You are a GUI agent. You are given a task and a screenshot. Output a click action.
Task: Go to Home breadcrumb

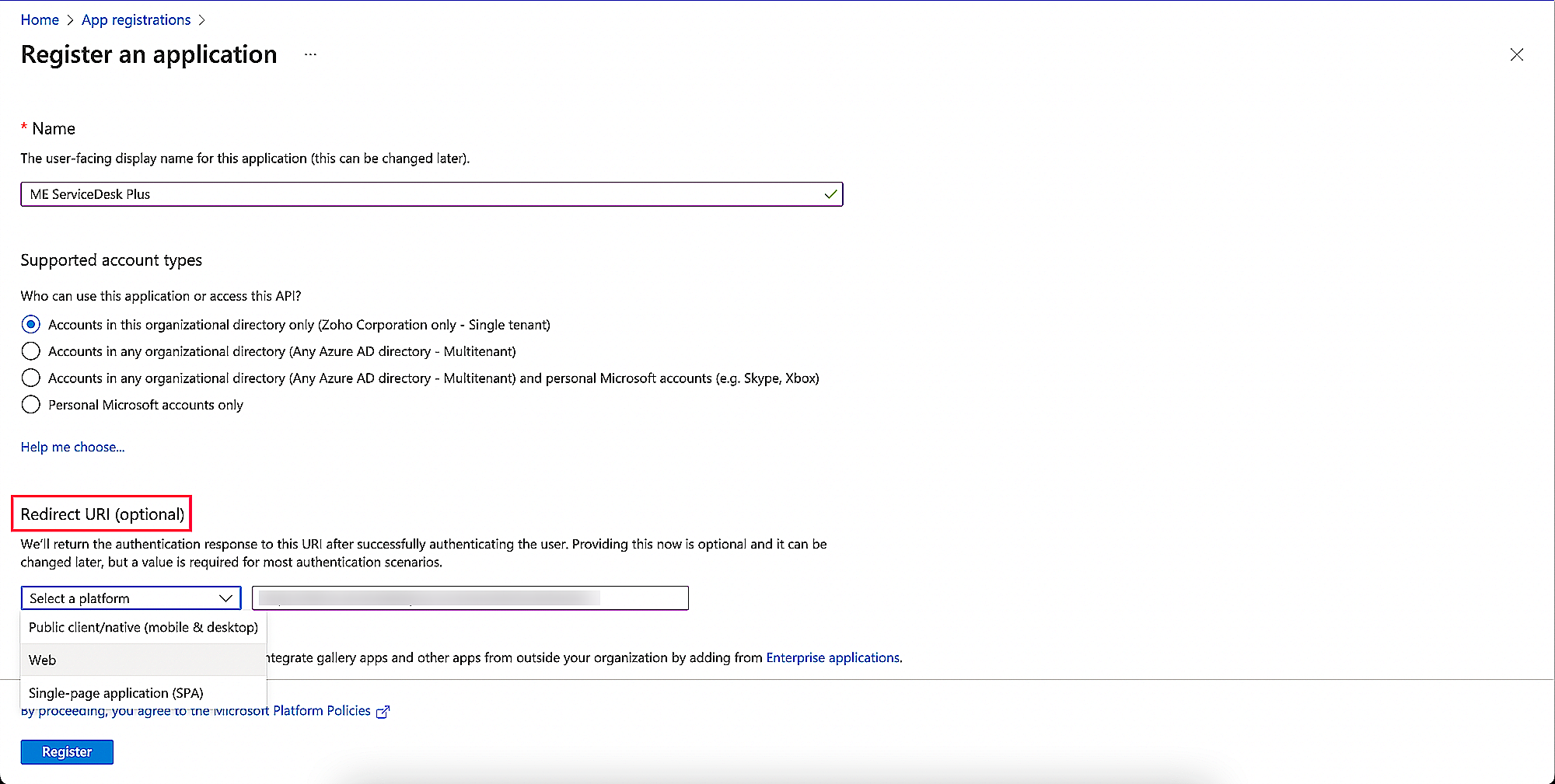tap(40, 19)
